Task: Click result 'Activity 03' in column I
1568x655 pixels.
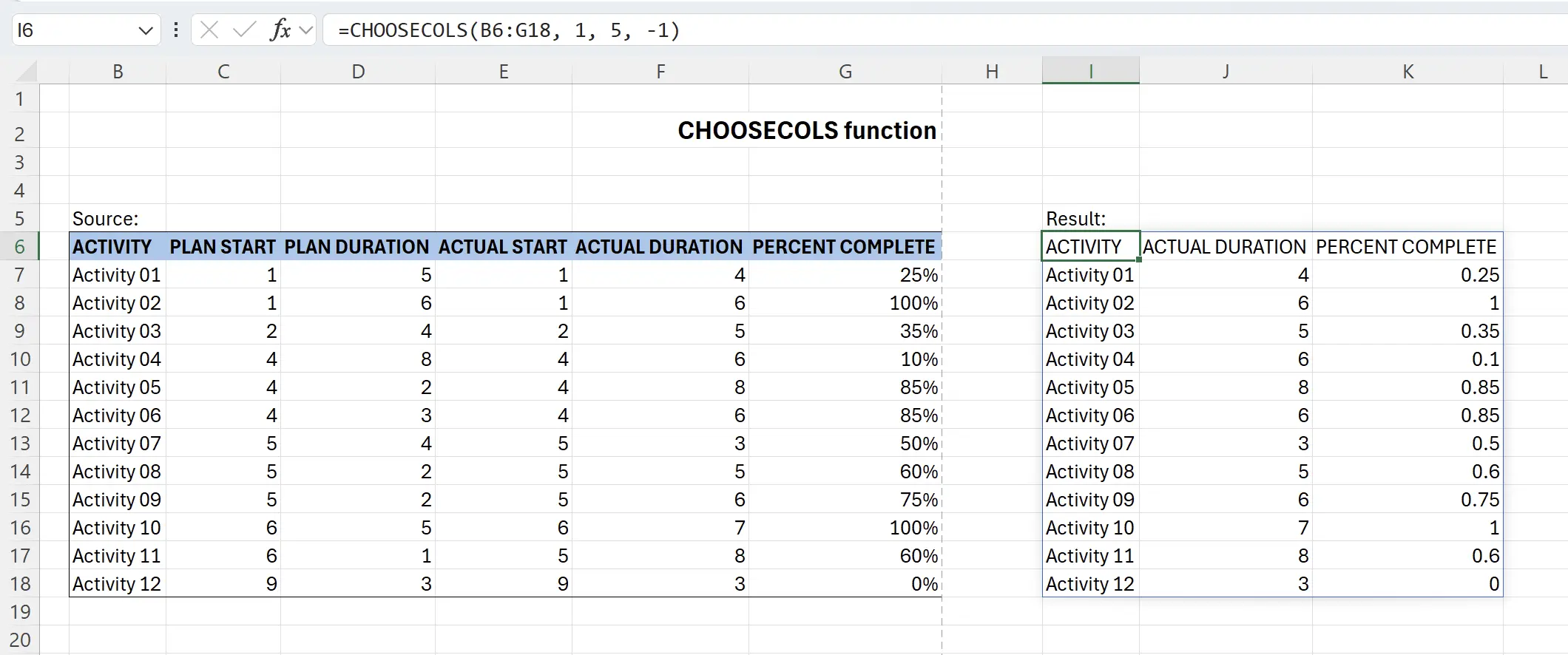Action: [x=1091, y=331]
